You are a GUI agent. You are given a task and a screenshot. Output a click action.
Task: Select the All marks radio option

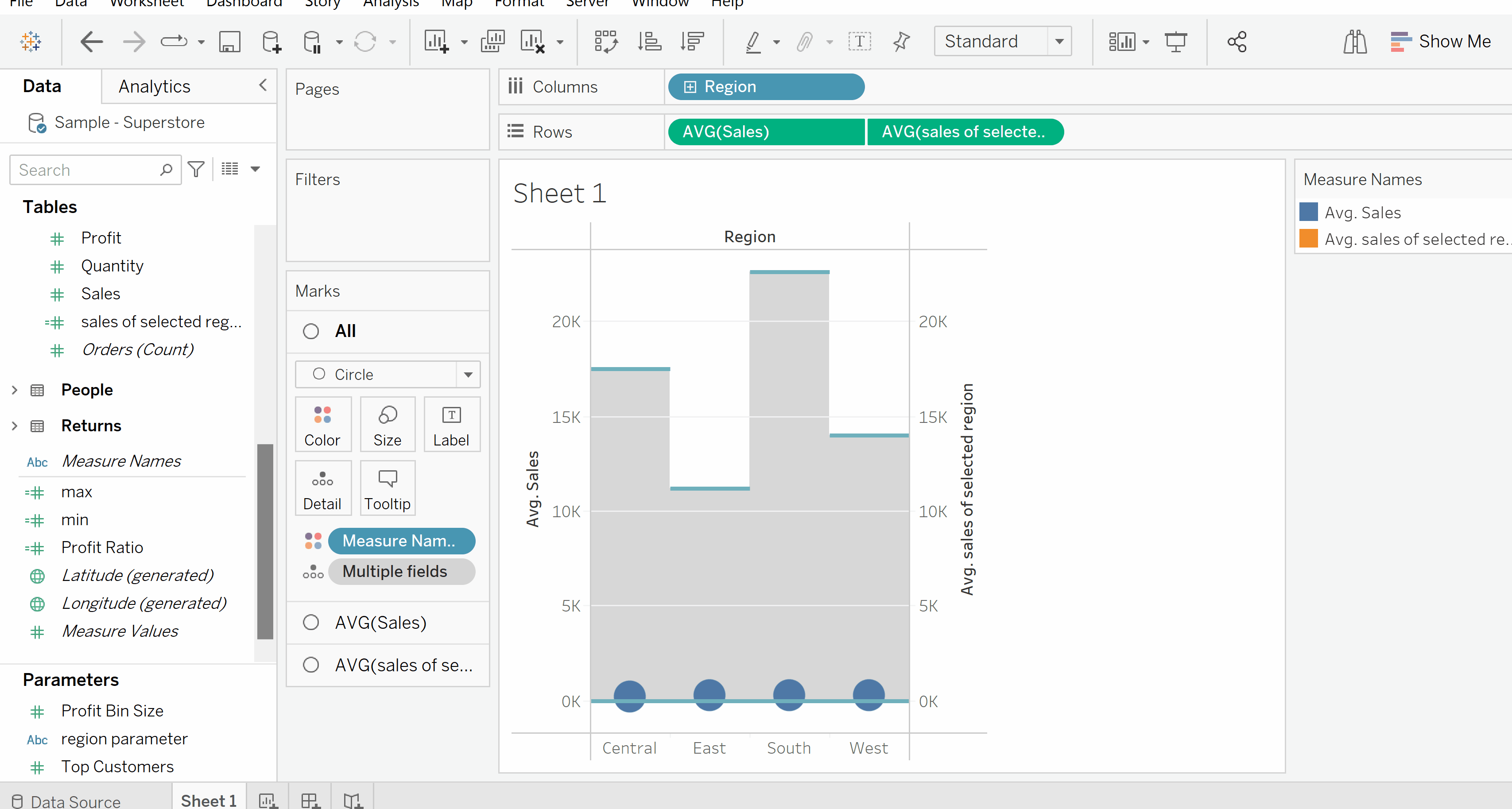[x=311, y=332]
